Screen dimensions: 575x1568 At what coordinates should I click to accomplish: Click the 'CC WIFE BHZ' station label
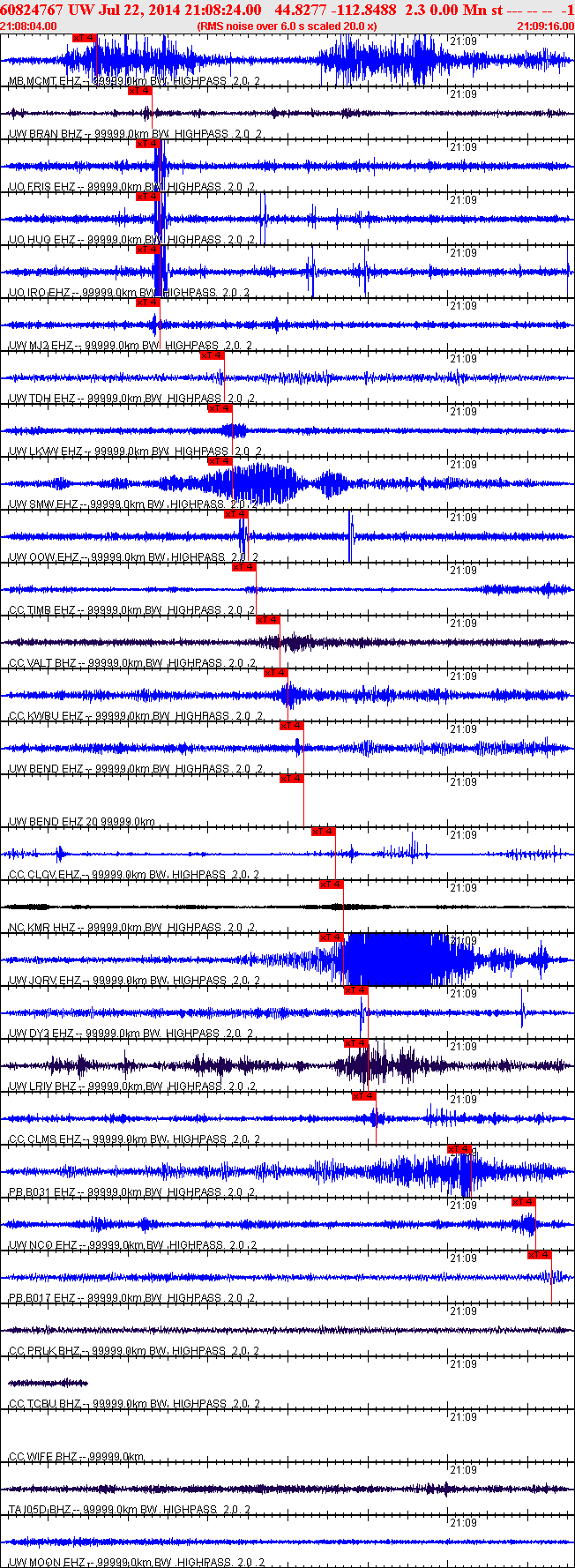41,1457
